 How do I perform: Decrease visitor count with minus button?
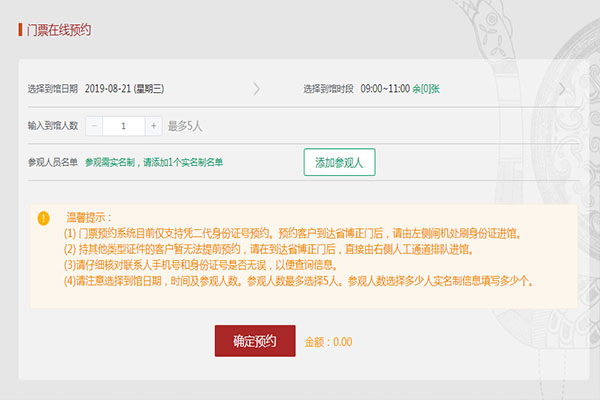click(94, 126)
